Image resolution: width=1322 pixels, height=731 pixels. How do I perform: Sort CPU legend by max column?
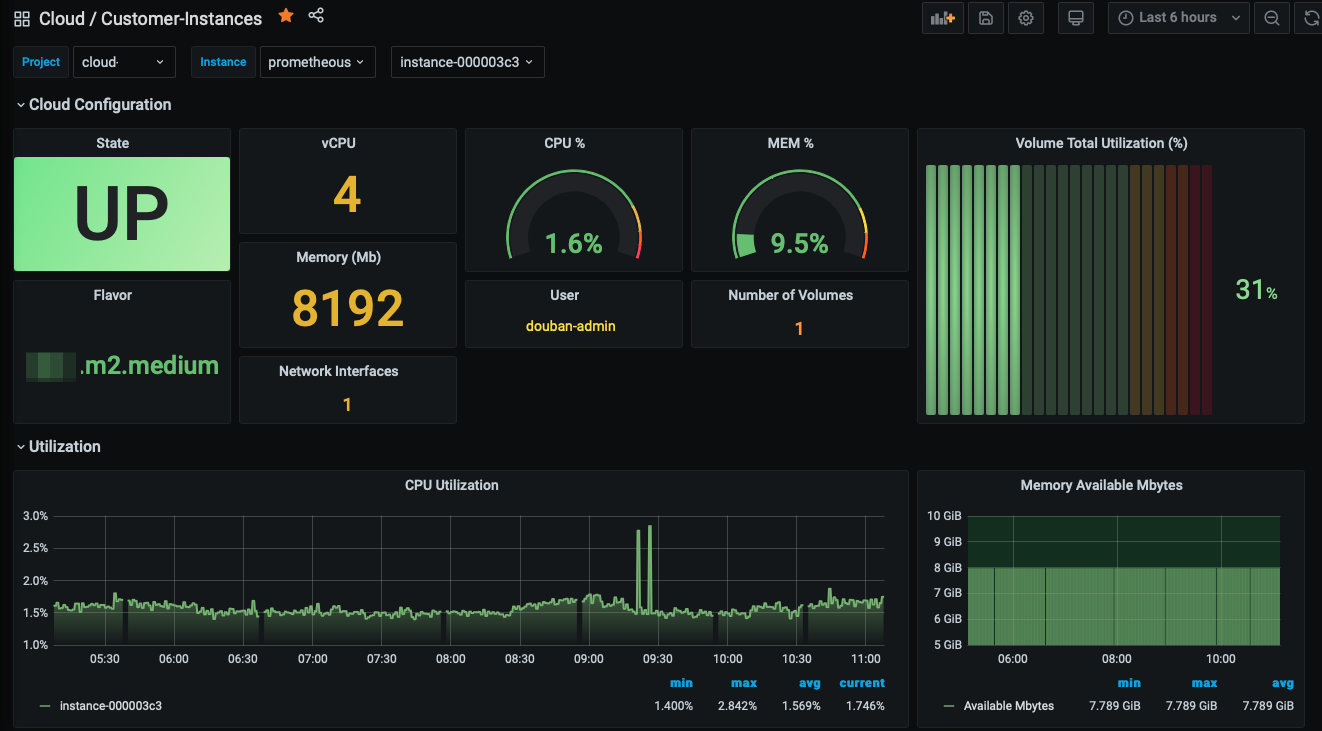[x=744, y=683]
